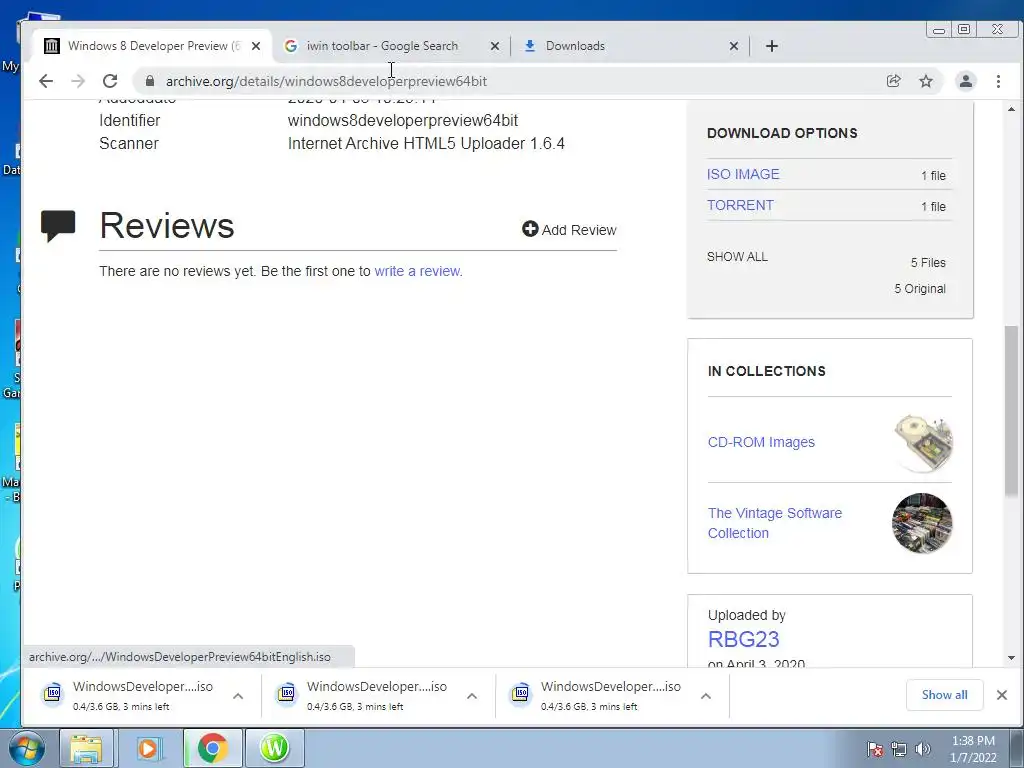This screenshot has height=768, width=1024.
Task: Click SHOW ALL download files
Action: 737,257
